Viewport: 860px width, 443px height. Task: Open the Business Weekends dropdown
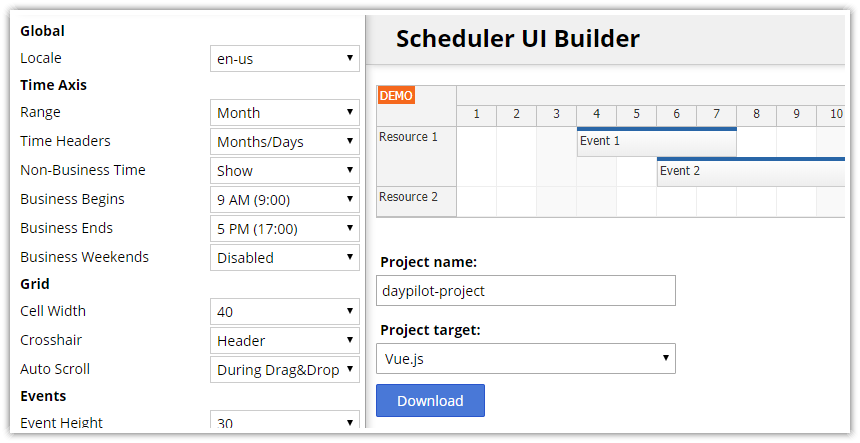pyautogui.click(x=285, y=258)
